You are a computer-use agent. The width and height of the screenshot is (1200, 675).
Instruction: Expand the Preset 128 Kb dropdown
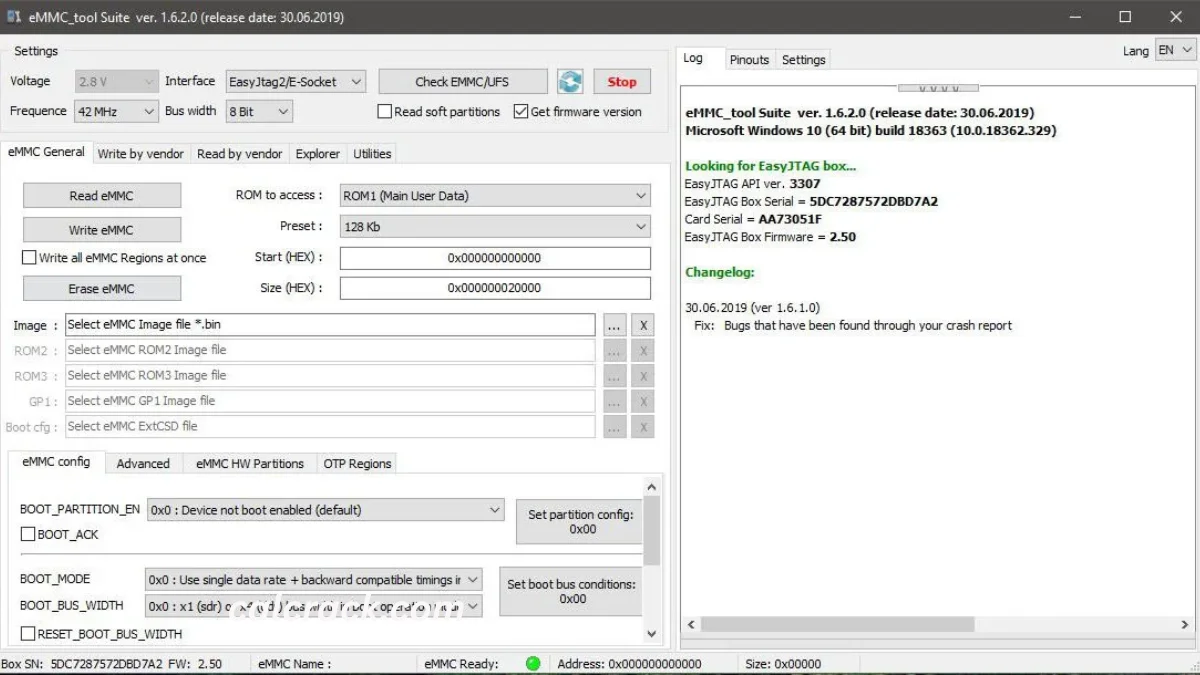495,227
